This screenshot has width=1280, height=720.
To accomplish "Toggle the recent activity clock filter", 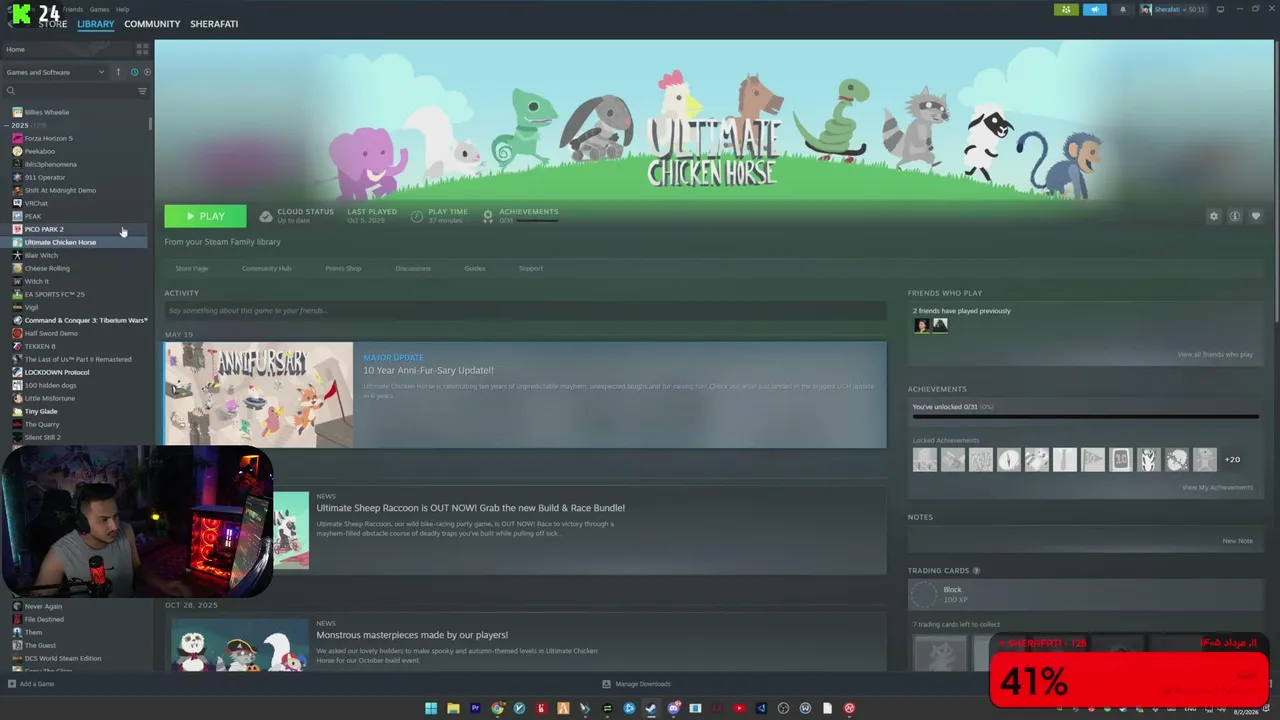I will coord(134,72).
